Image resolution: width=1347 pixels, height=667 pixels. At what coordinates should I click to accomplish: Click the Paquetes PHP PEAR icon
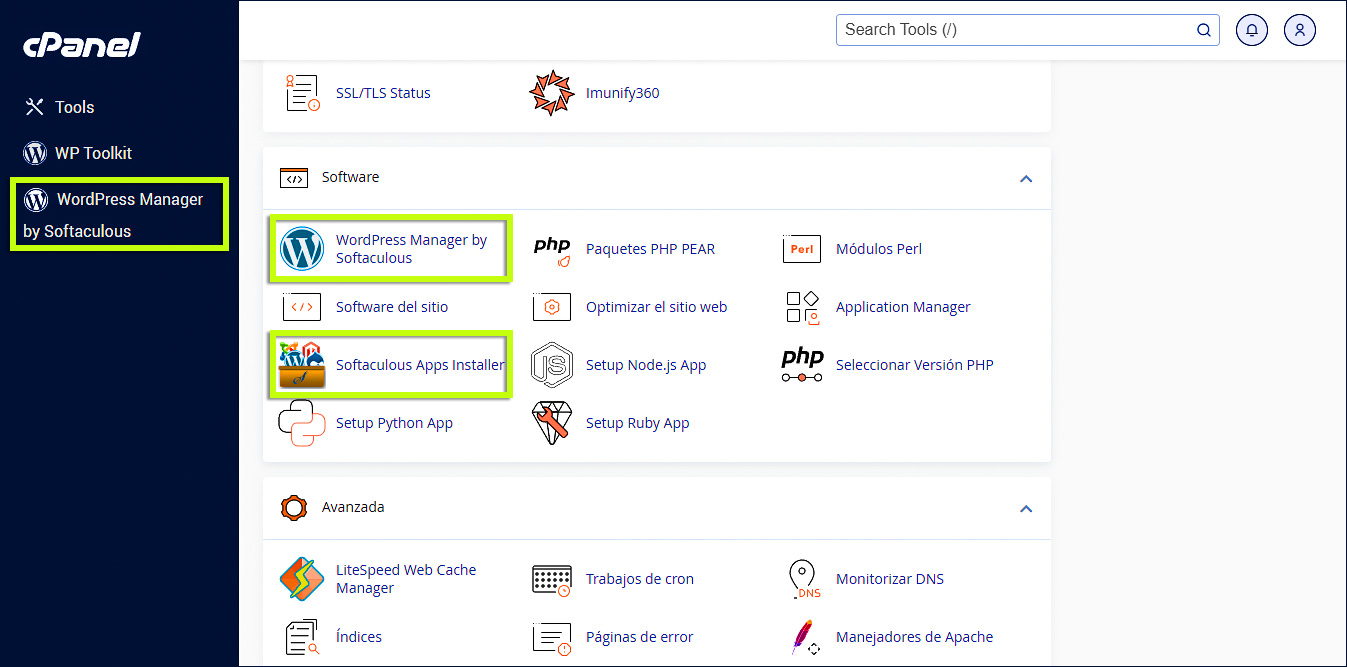pos(552,251)
